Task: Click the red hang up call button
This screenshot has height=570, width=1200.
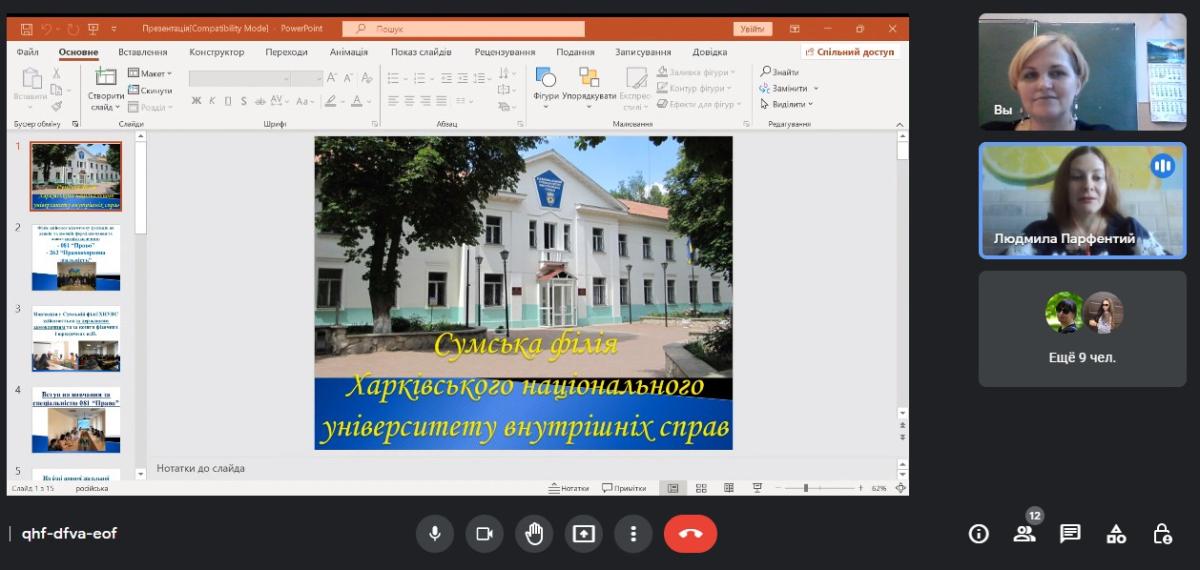Action: coord(690,534)
